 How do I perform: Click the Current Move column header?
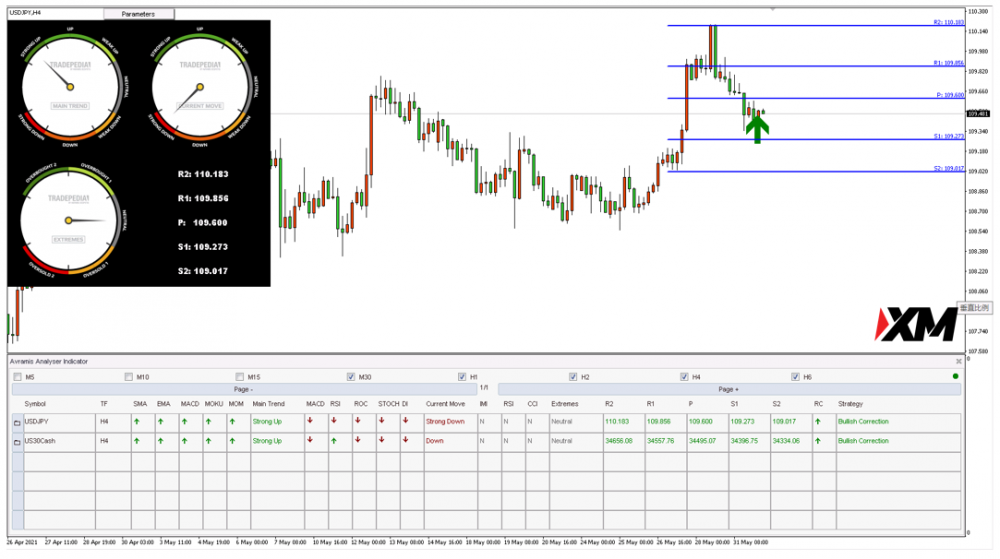445,404
